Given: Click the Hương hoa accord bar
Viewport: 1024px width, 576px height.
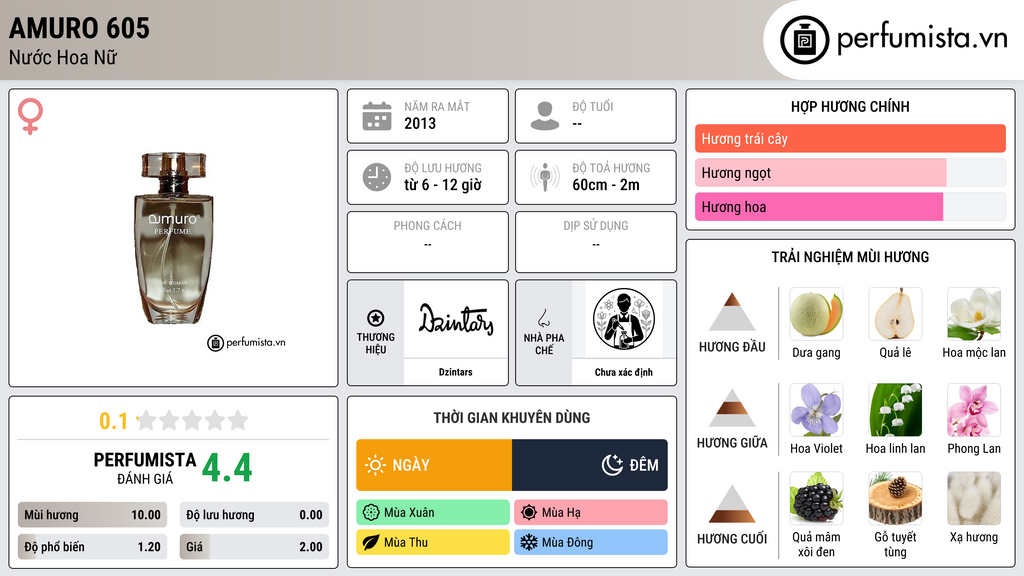Looking at the screenshot, I should point(850,207).
